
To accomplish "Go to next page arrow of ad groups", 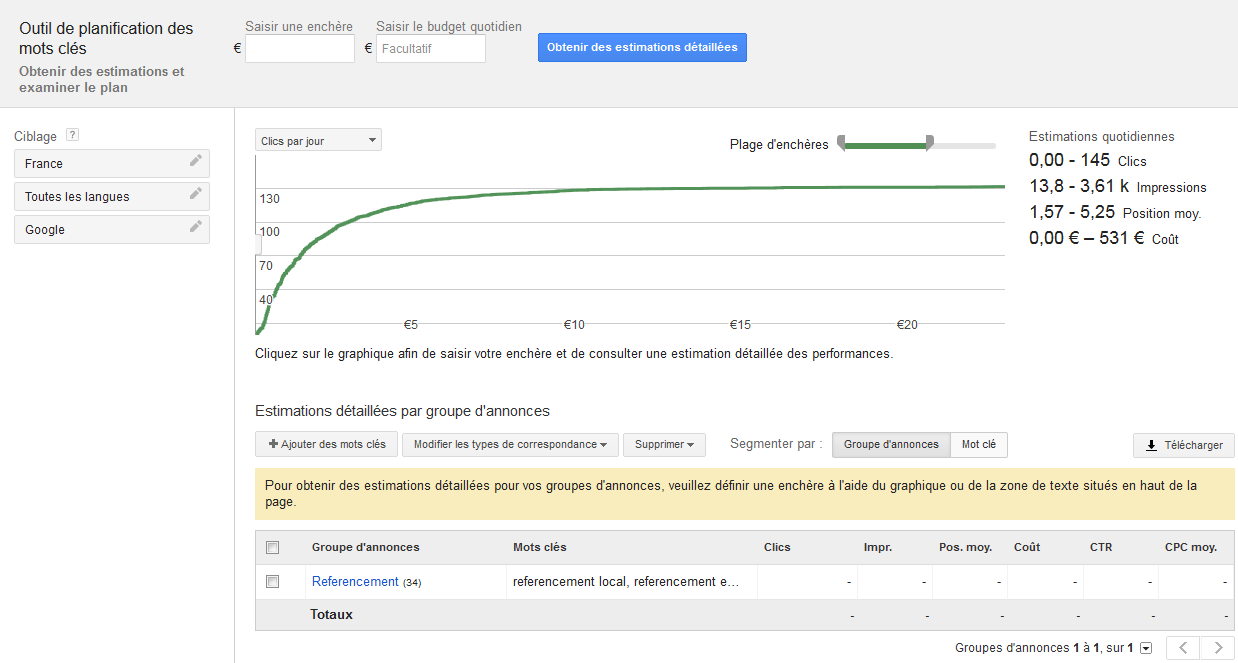I will pyautogui.click(x=1217, y=648).
